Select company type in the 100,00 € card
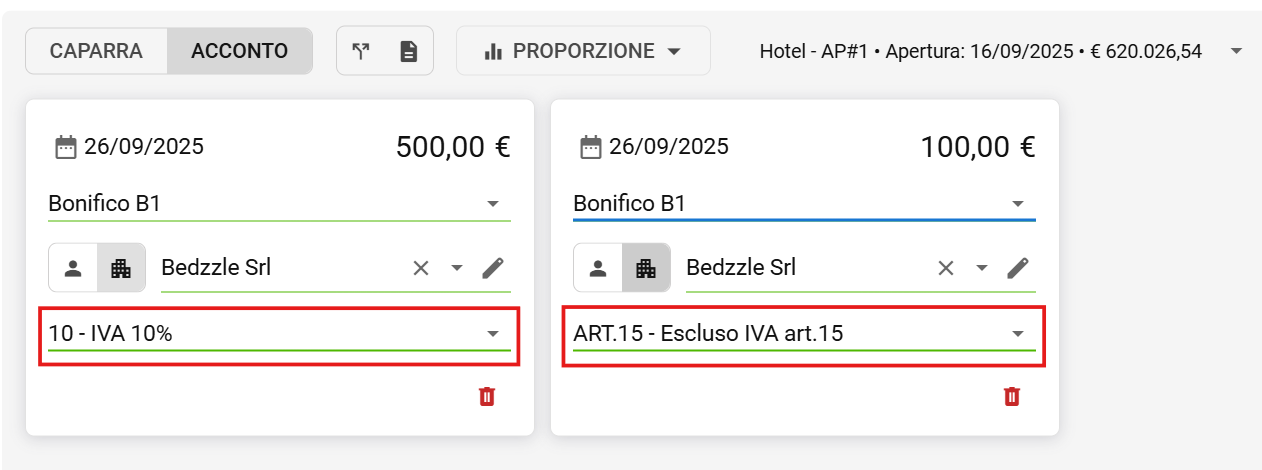Screen dimensions: 1262x470 click(x=646, y=268)
